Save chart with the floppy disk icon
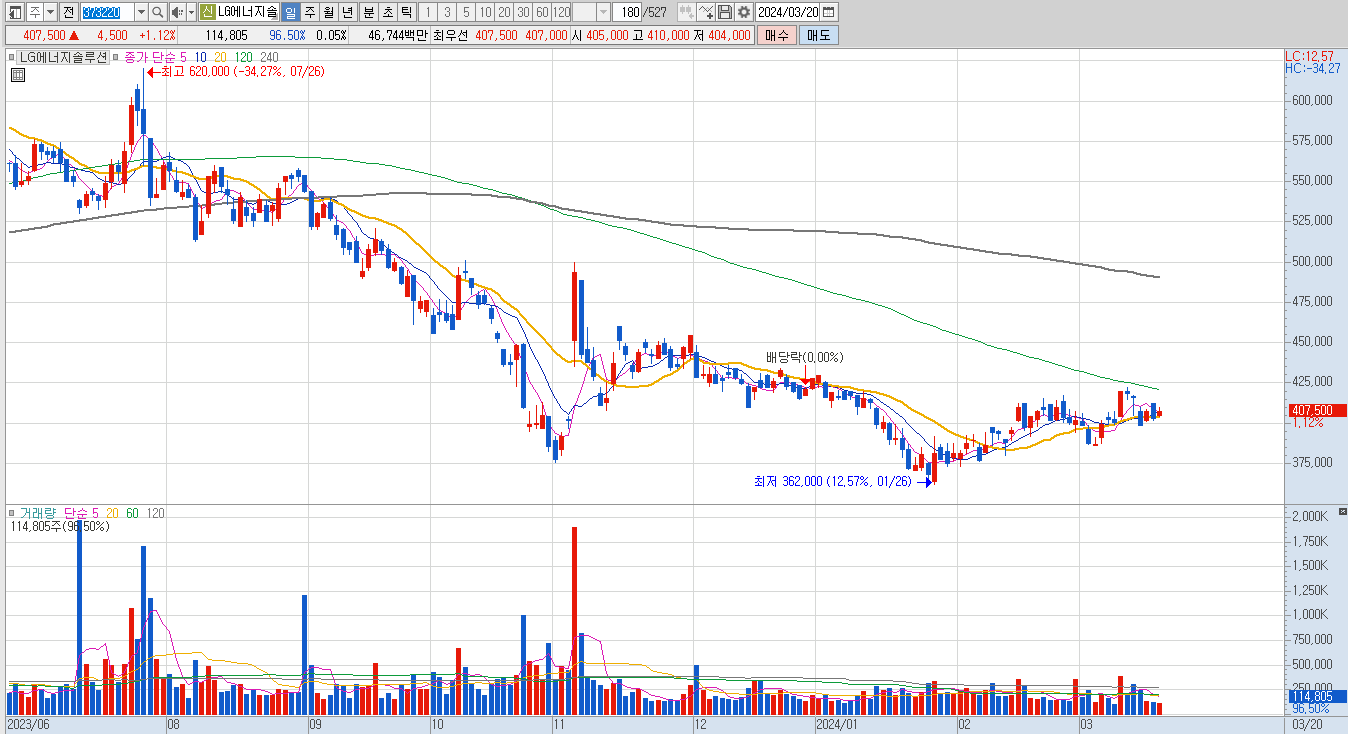This screenshot has height=734, width=1348. (x=725, y=12)
